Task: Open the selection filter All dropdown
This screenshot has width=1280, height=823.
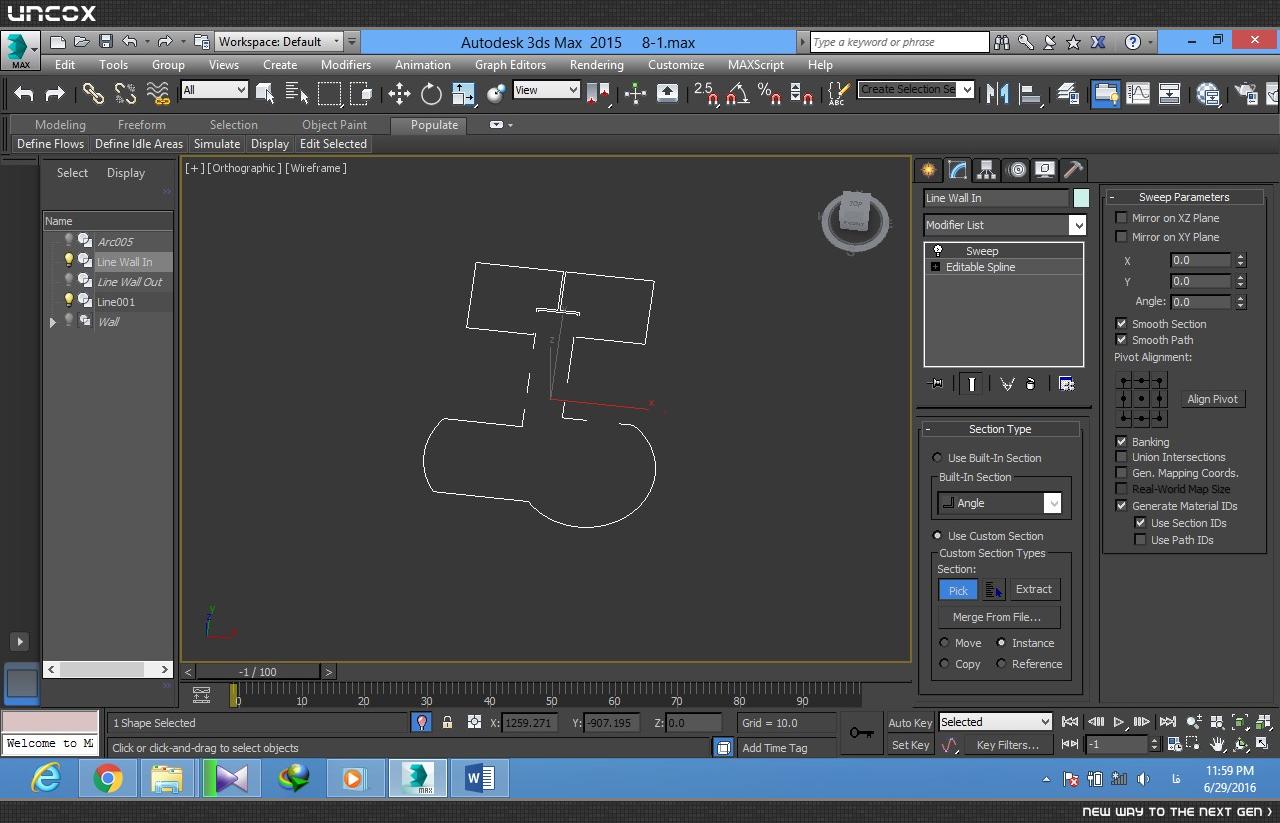Action: [214, 90]
